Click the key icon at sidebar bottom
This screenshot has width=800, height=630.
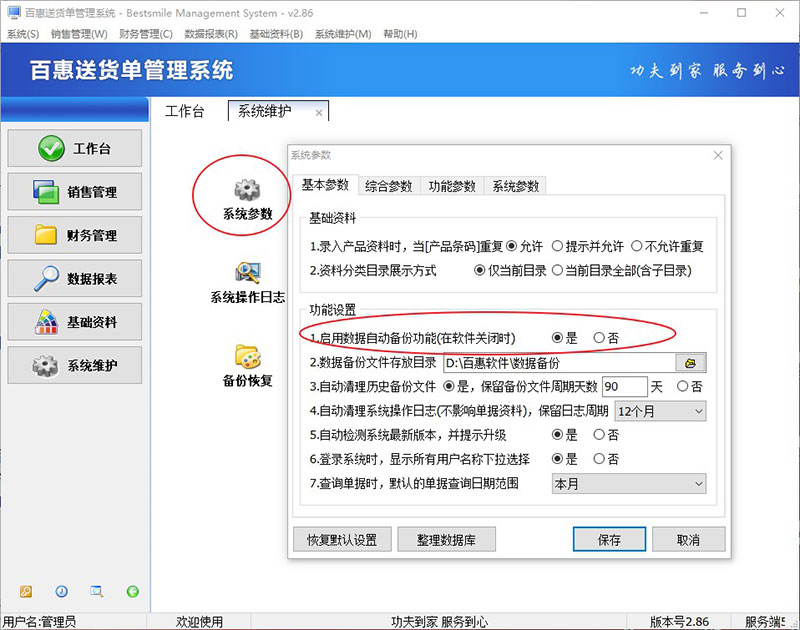26,591
